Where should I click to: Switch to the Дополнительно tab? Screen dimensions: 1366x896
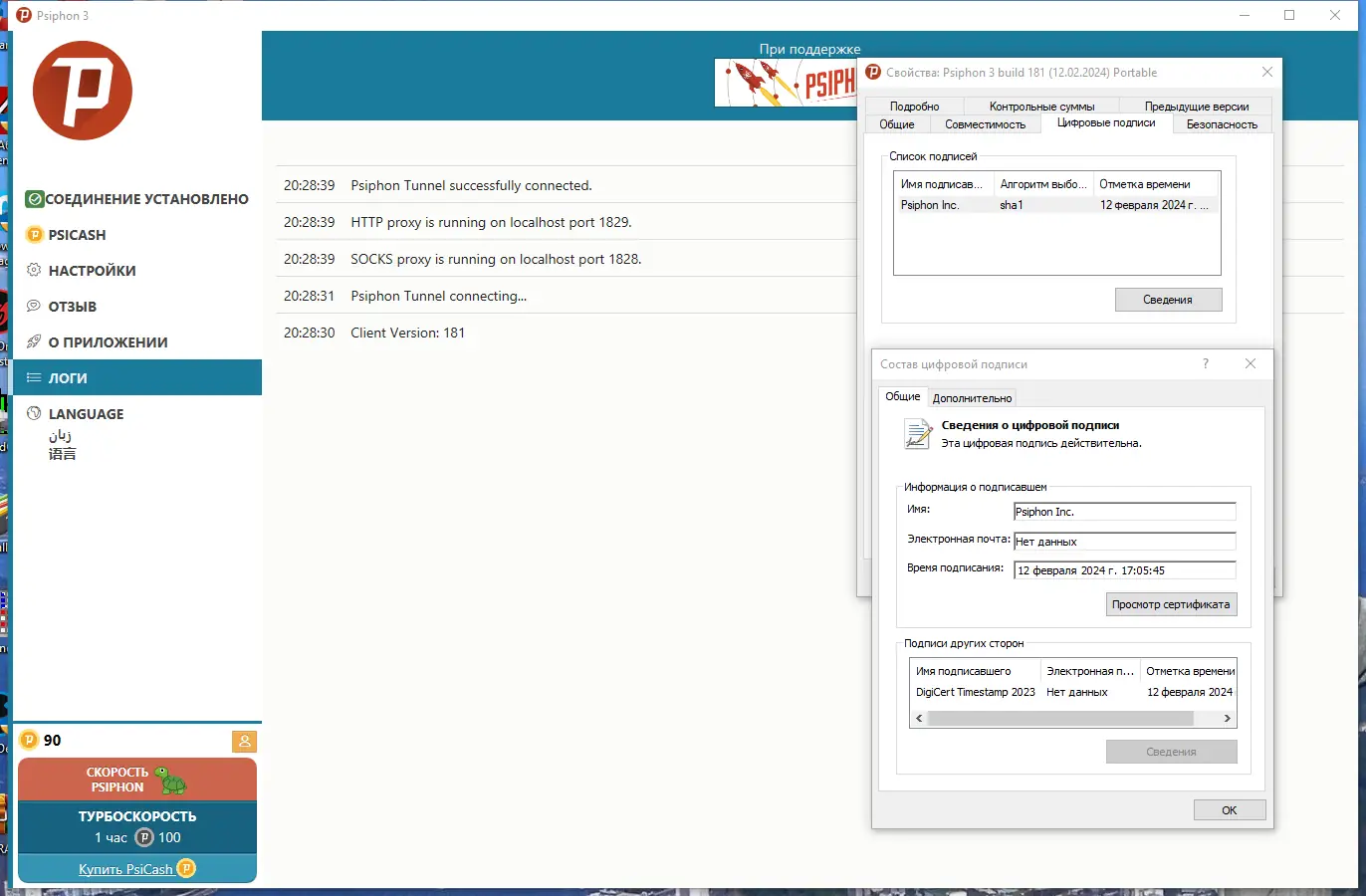(972, 398)
